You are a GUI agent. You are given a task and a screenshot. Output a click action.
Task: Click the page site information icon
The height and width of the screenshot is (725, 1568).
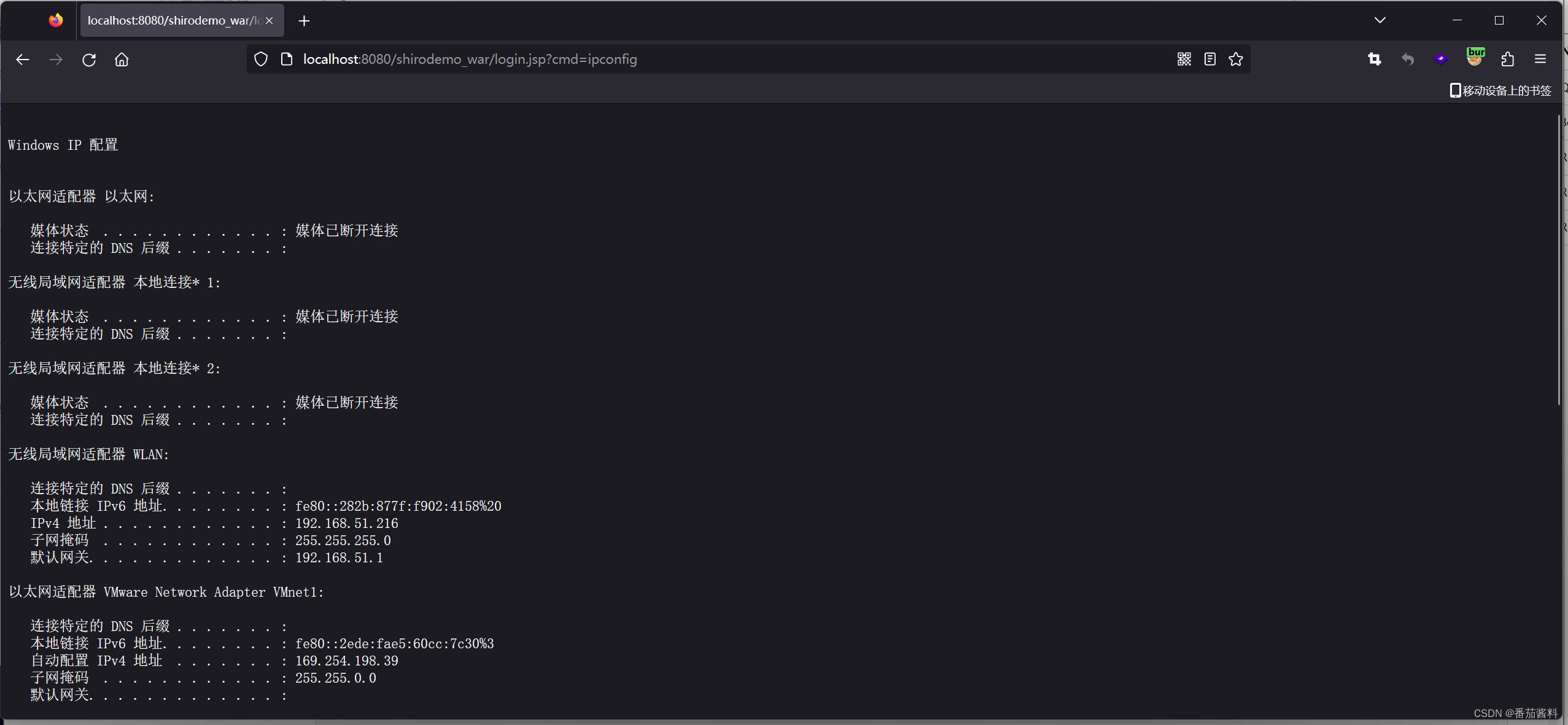(286, 59)
